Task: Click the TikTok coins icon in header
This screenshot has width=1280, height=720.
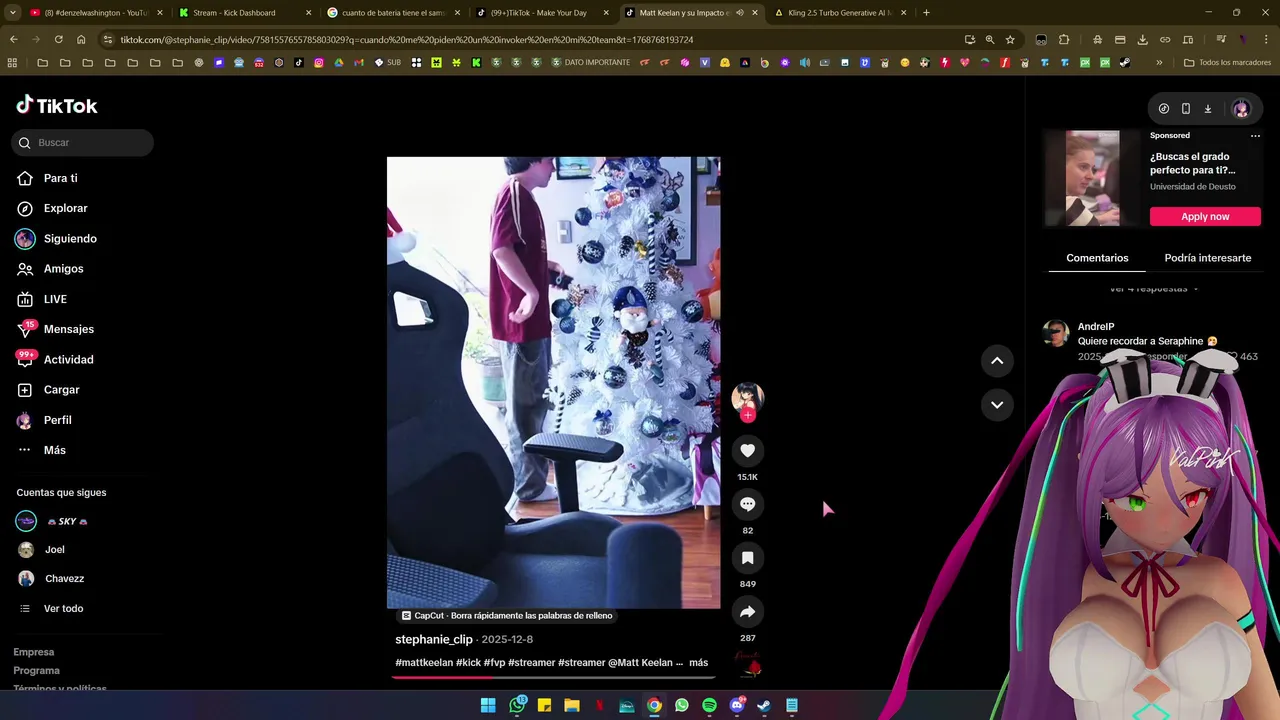Action: [1164, 109]
